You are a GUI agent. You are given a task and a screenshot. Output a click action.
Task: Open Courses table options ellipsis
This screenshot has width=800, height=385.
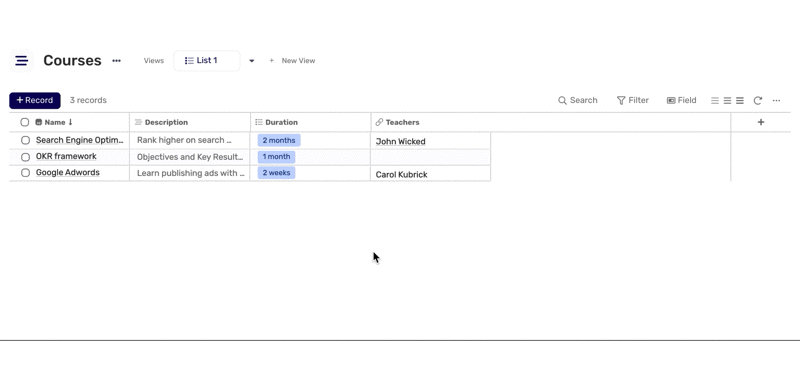click(116, 61)
